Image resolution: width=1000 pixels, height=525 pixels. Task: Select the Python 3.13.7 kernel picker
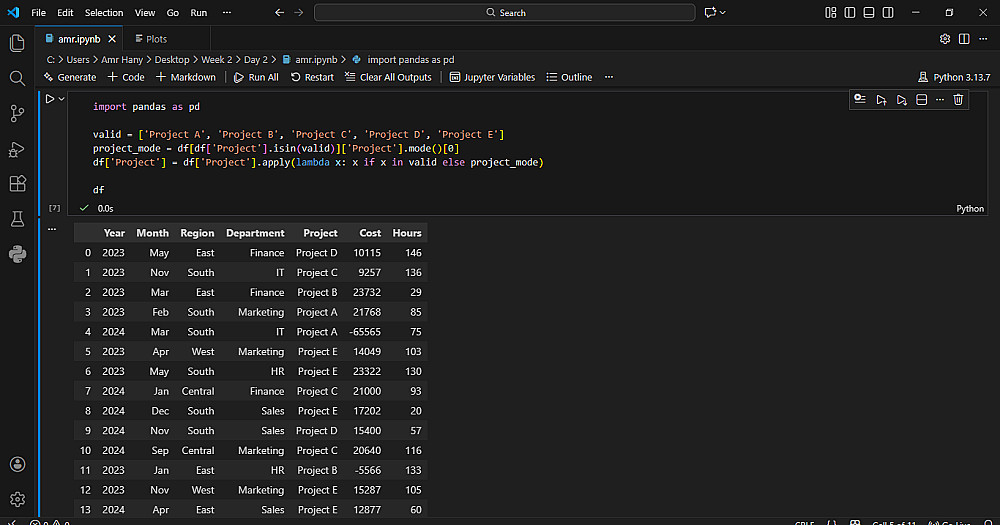click(953, 77)
